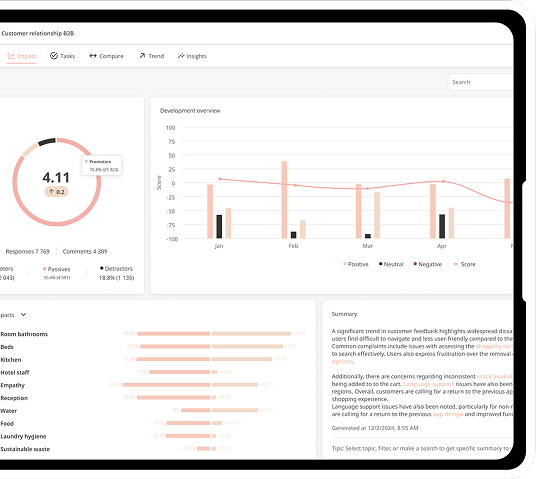Click the Promoters tooltip on donut chart

pyautogui.click(x=102, y=165)
